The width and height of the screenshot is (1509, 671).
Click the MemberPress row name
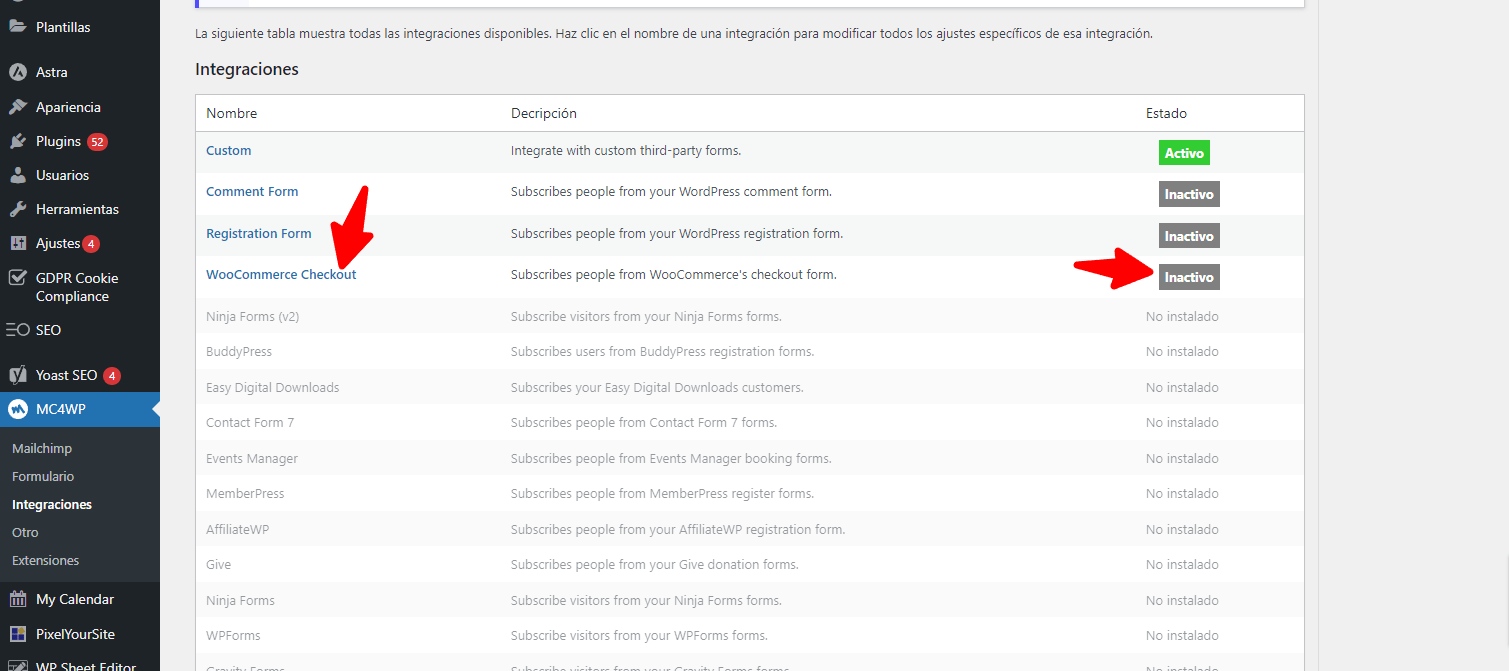245,493
